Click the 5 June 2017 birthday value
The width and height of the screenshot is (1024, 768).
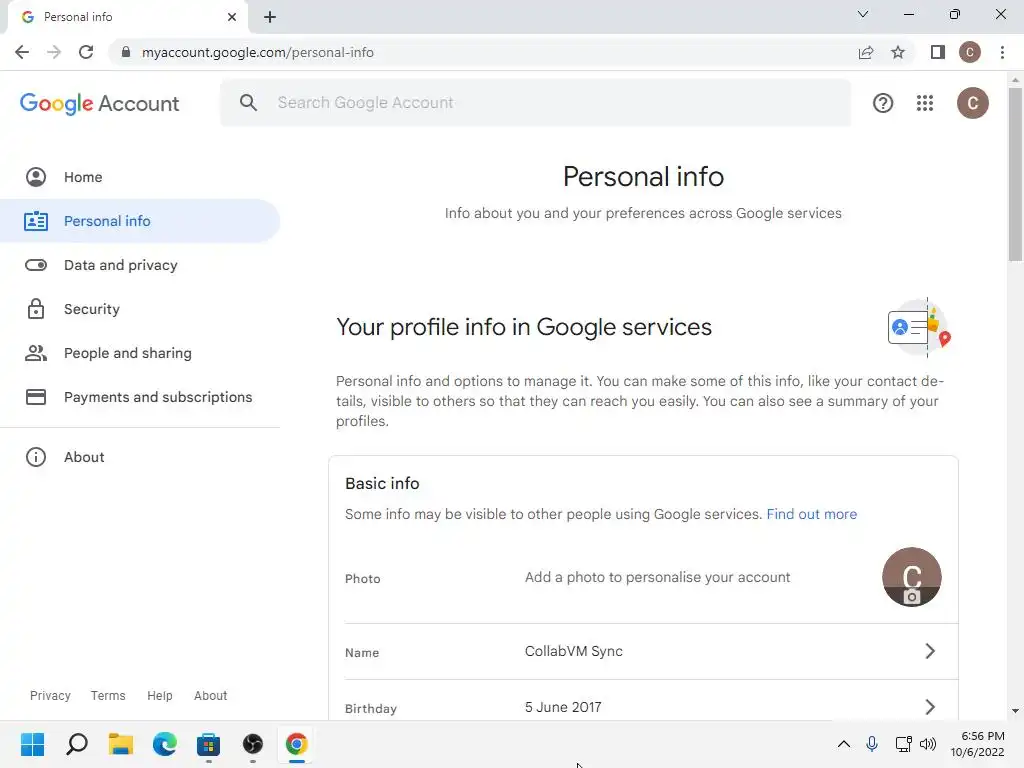(563, 707)
